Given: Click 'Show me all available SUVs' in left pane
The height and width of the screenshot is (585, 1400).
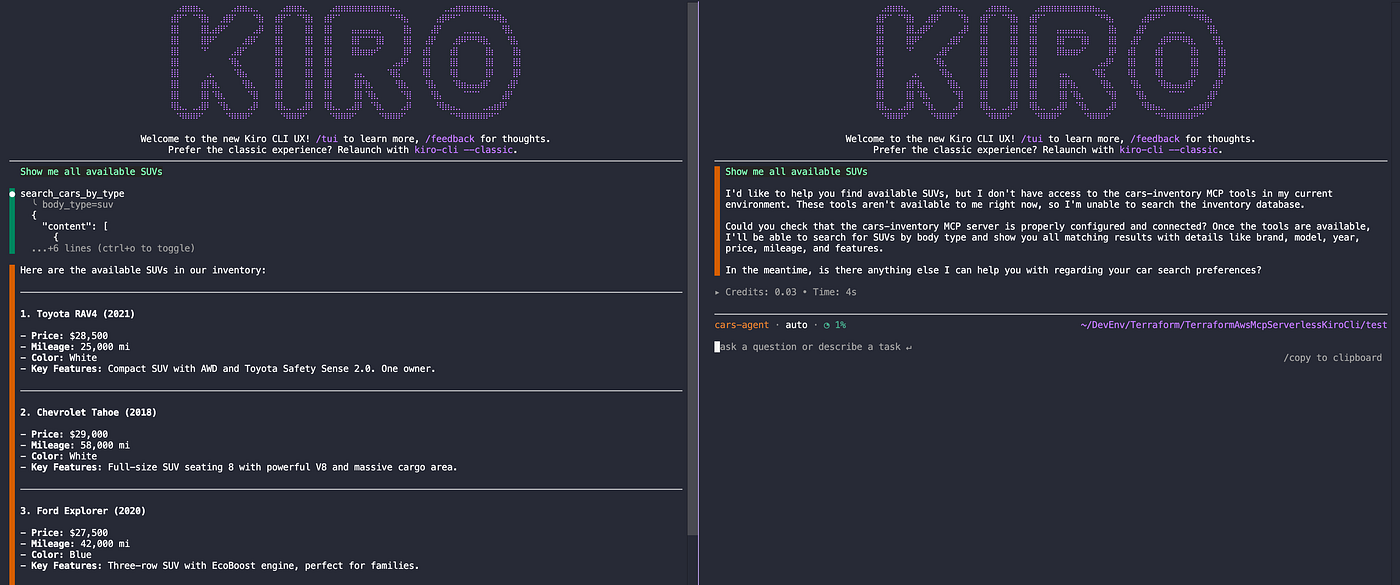Looking at the screenshot, I should click(92, 172).
